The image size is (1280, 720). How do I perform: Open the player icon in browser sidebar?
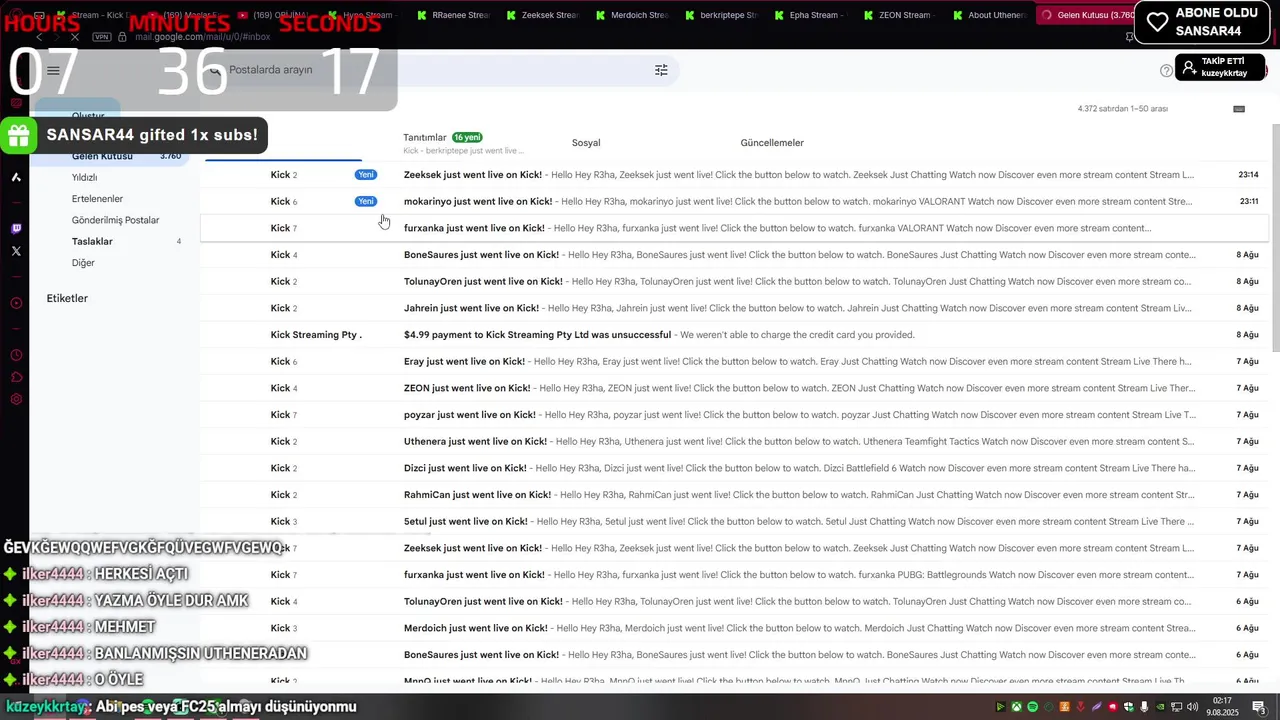(16, 303)
